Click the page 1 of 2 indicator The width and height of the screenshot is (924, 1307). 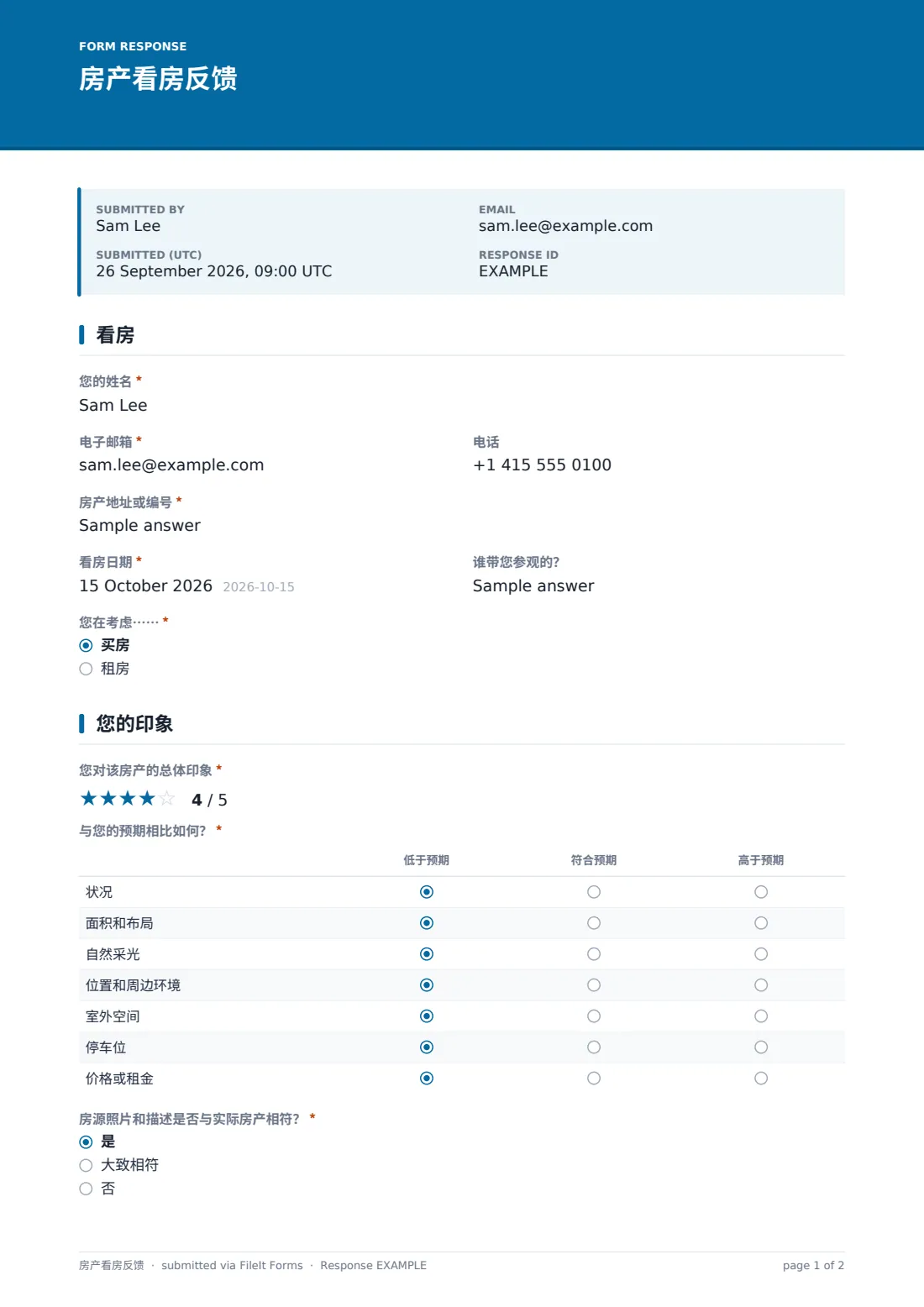point(813,1266)
